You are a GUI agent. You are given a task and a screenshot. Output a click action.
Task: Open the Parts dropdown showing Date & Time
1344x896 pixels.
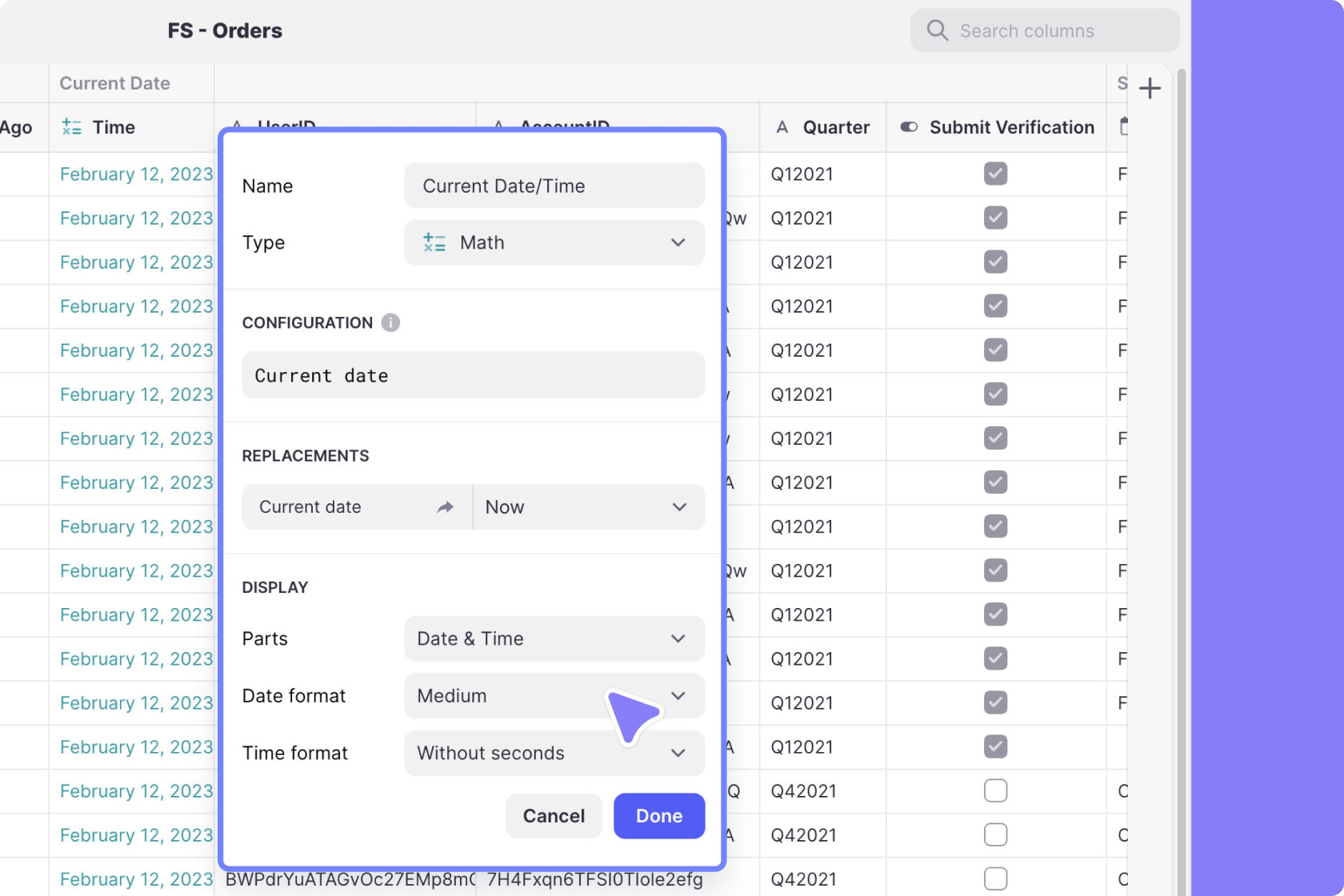point(554,638)
